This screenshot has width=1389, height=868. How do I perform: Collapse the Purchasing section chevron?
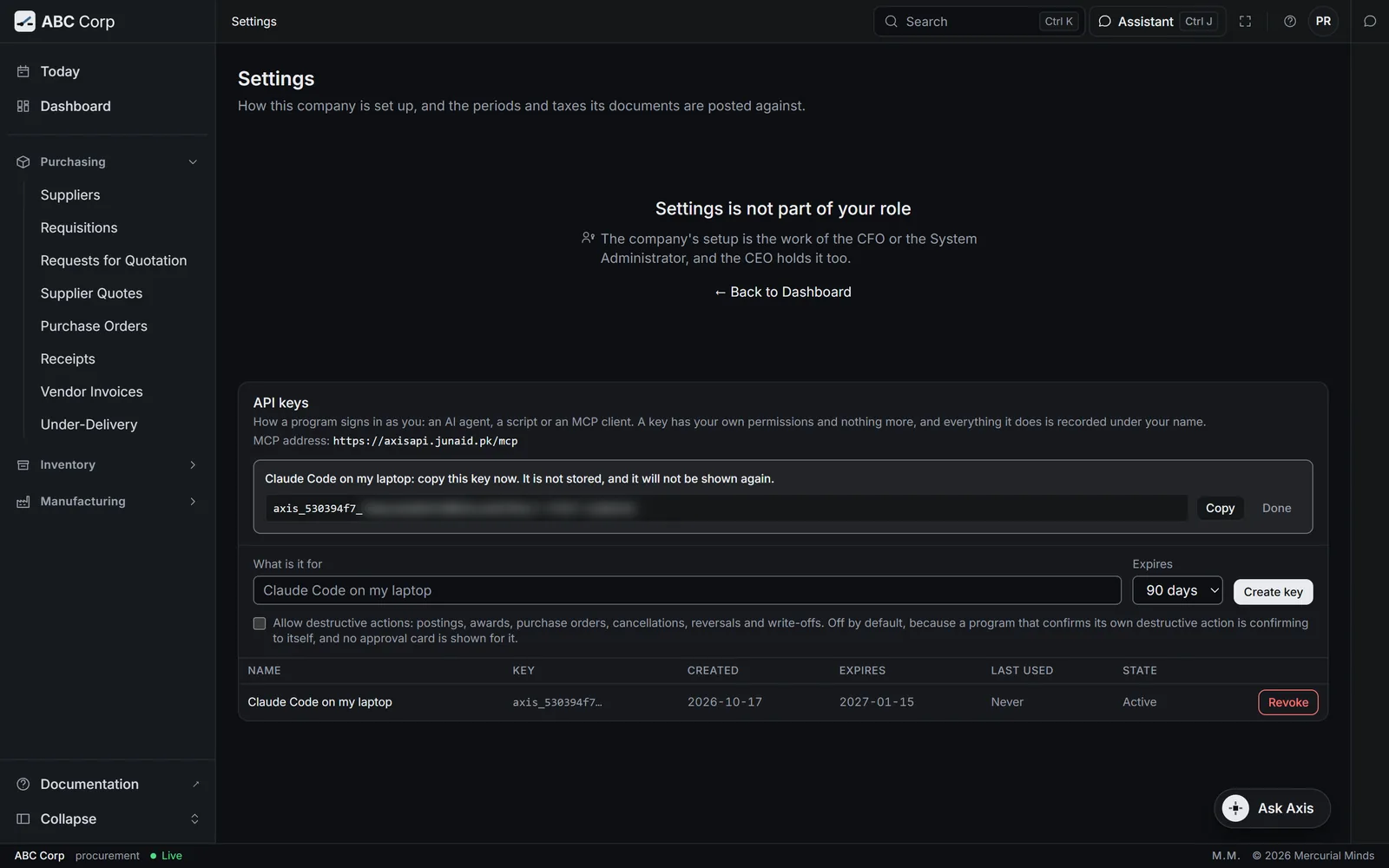(x=193, y=162)
